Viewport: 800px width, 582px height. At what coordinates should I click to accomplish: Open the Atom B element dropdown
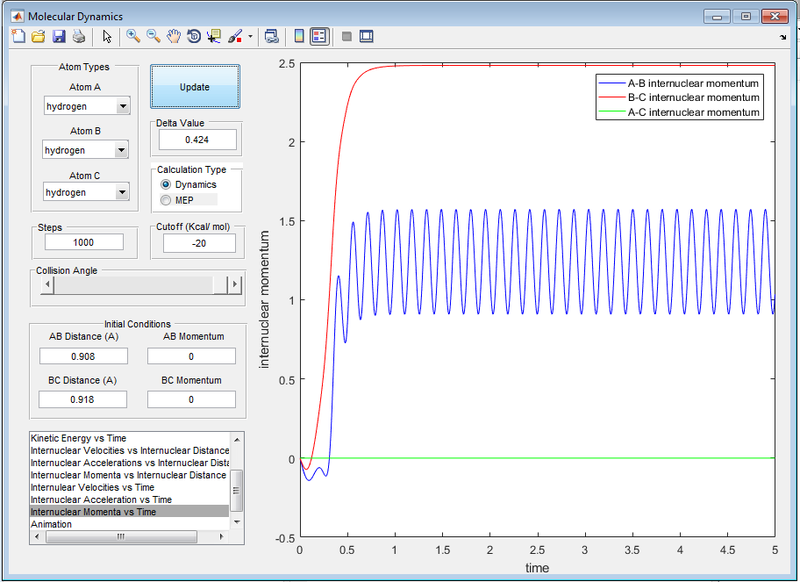[x=86, y=150]
